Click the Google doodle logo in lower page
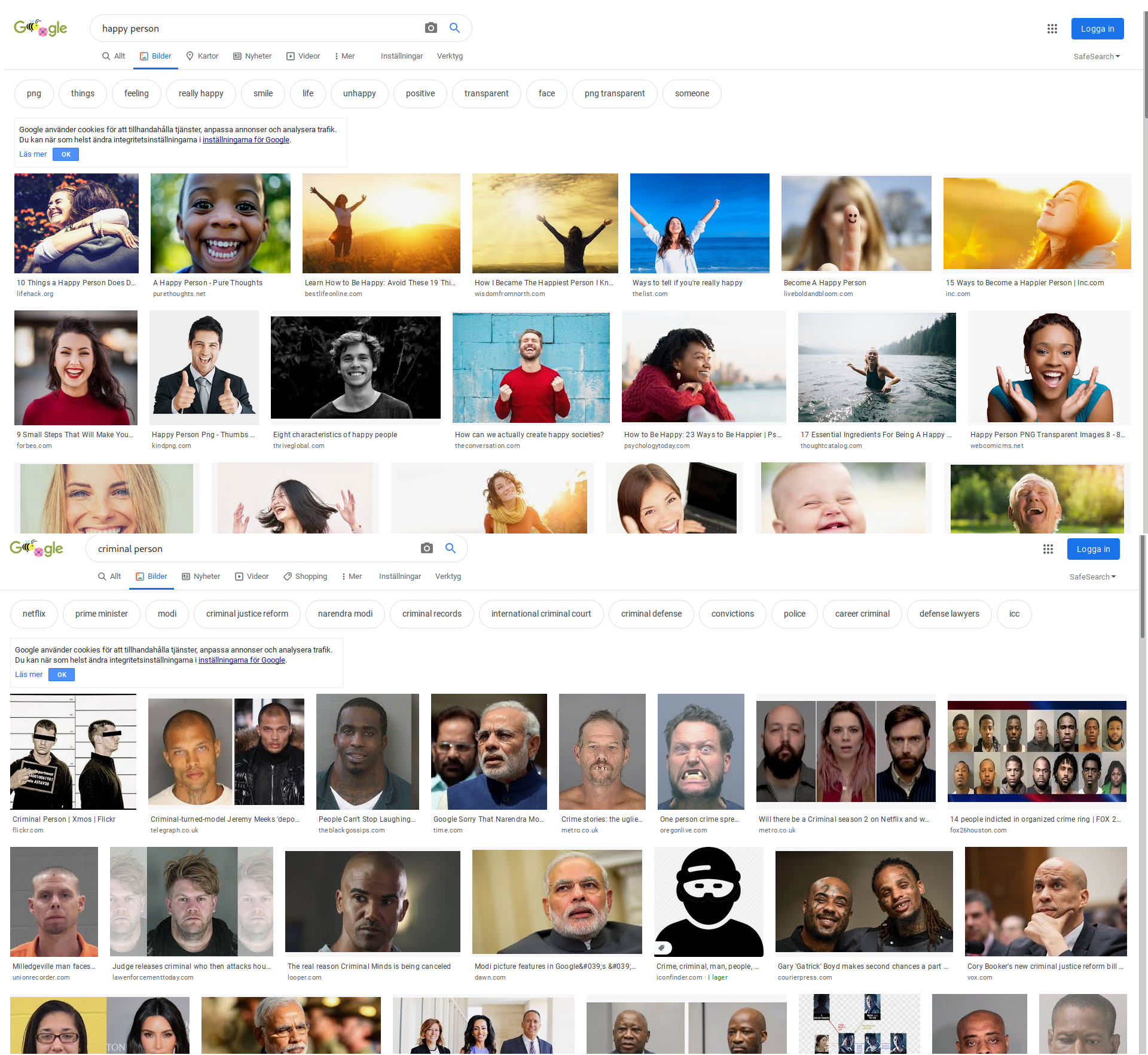1148x1055 pixels. (x=36, y=548)
